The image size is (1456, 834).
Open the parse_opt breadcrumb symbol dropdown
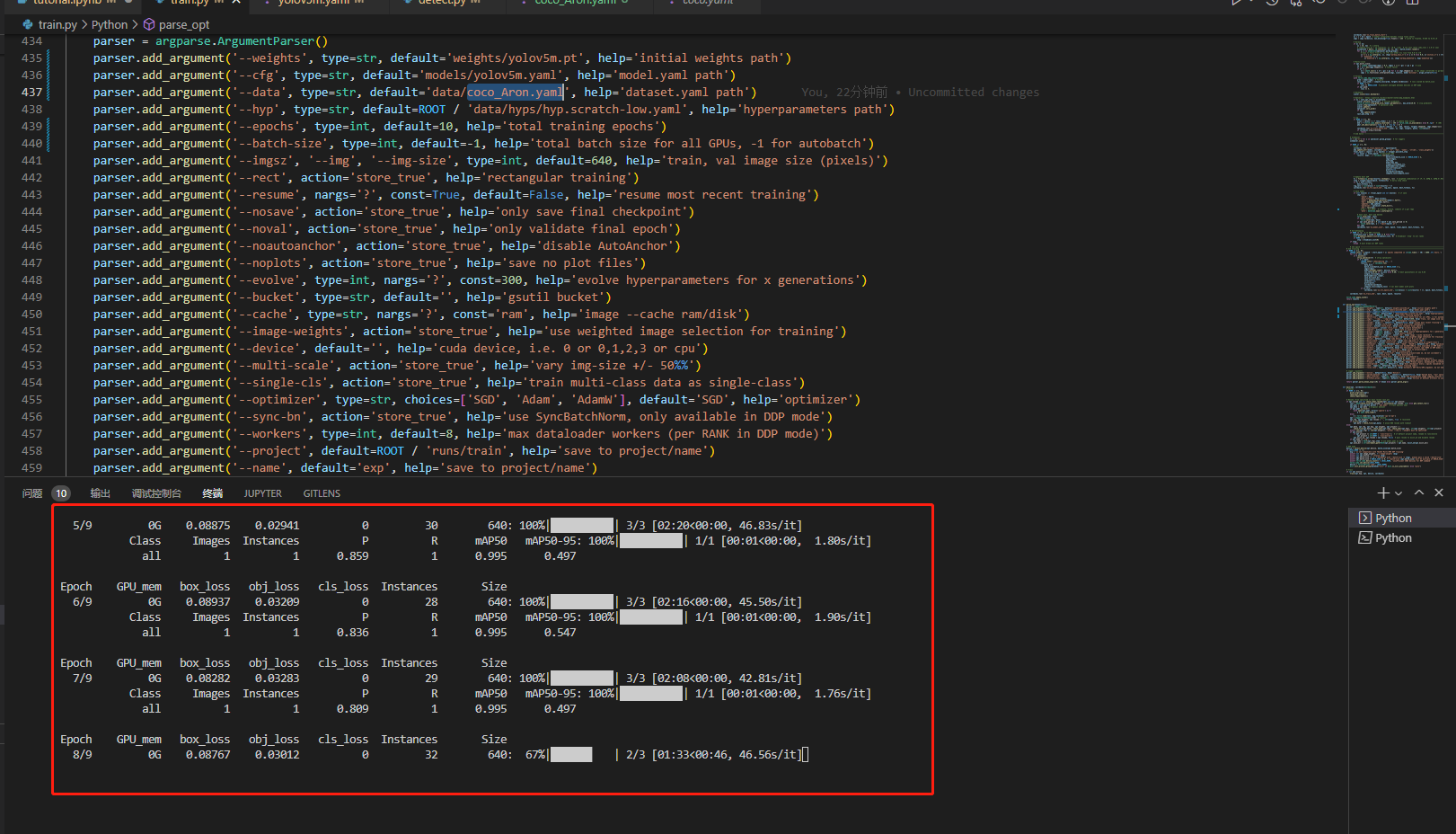184,24
